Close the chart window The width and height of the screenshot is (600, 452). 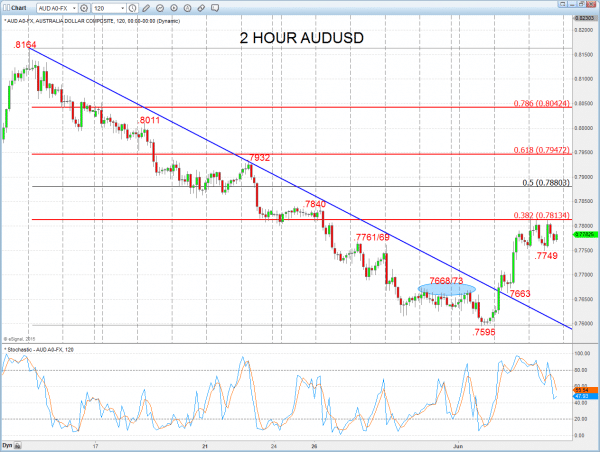click(592, 4)
